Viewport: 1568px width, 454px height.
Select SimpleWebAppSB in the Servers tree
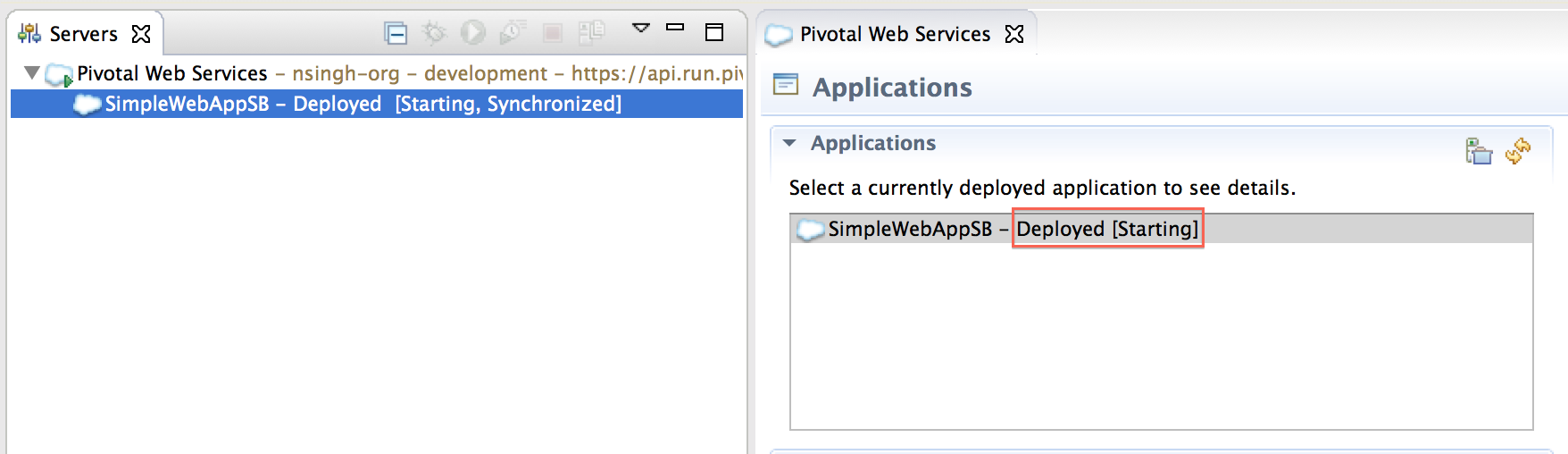pyautogui.click(x=377, y=104)
